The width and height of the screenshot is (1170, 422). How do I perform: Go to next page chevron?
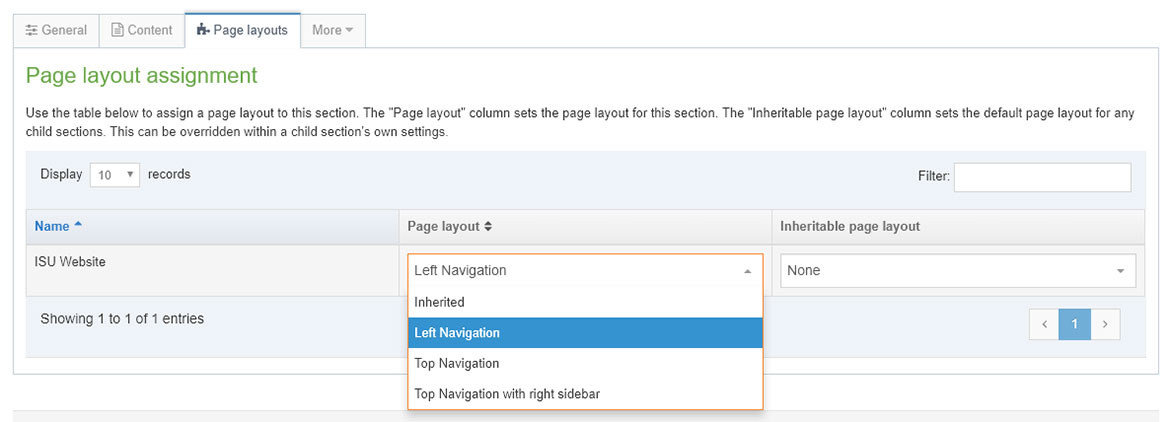(x=1105, y=324)
